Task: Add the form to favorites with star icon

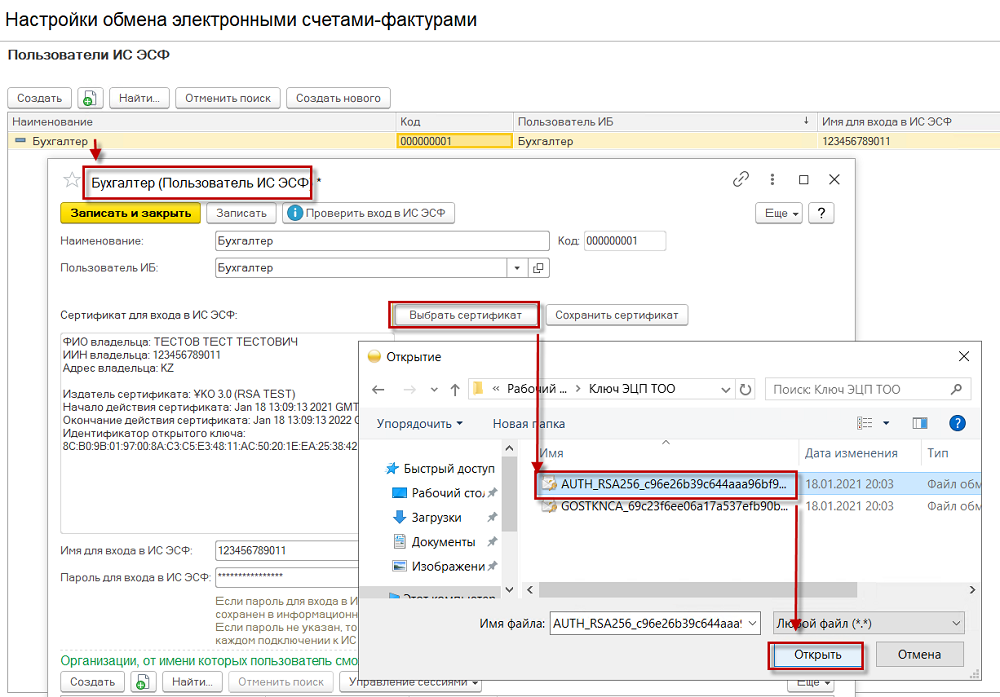Action: (x=71, y=180)
